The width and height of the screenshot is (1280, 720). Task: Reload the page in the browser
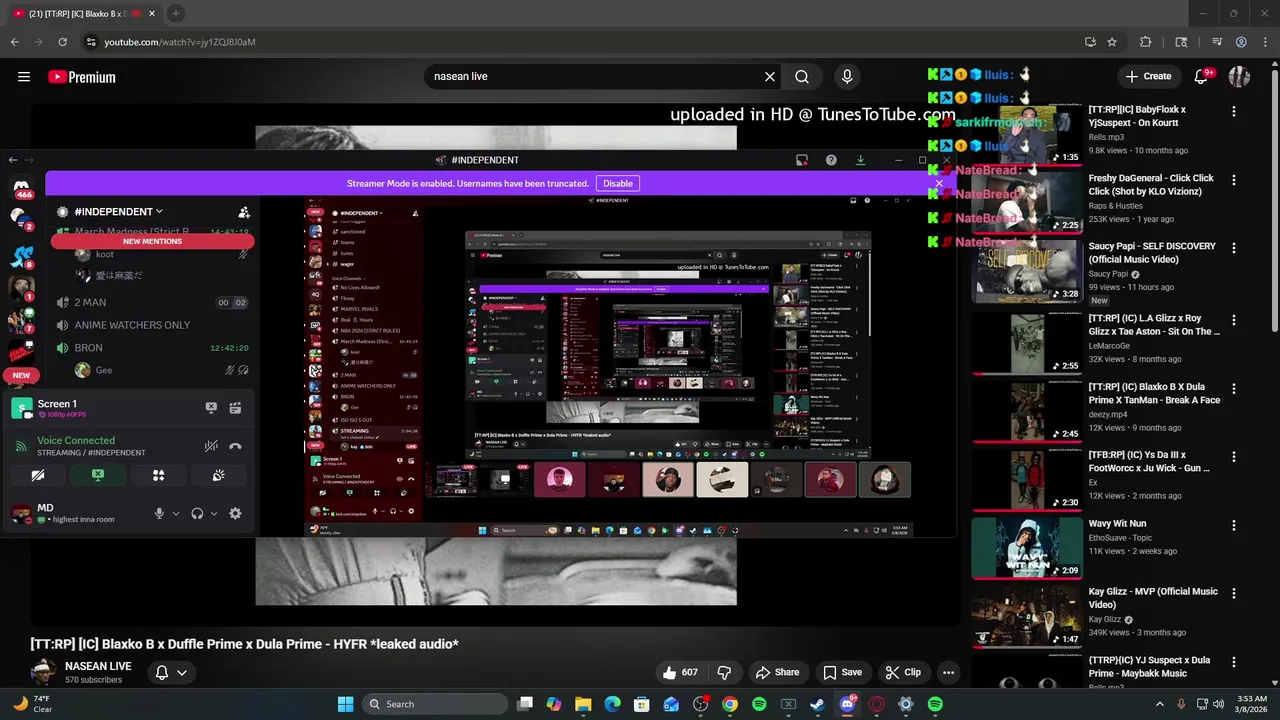pos(62,42)
